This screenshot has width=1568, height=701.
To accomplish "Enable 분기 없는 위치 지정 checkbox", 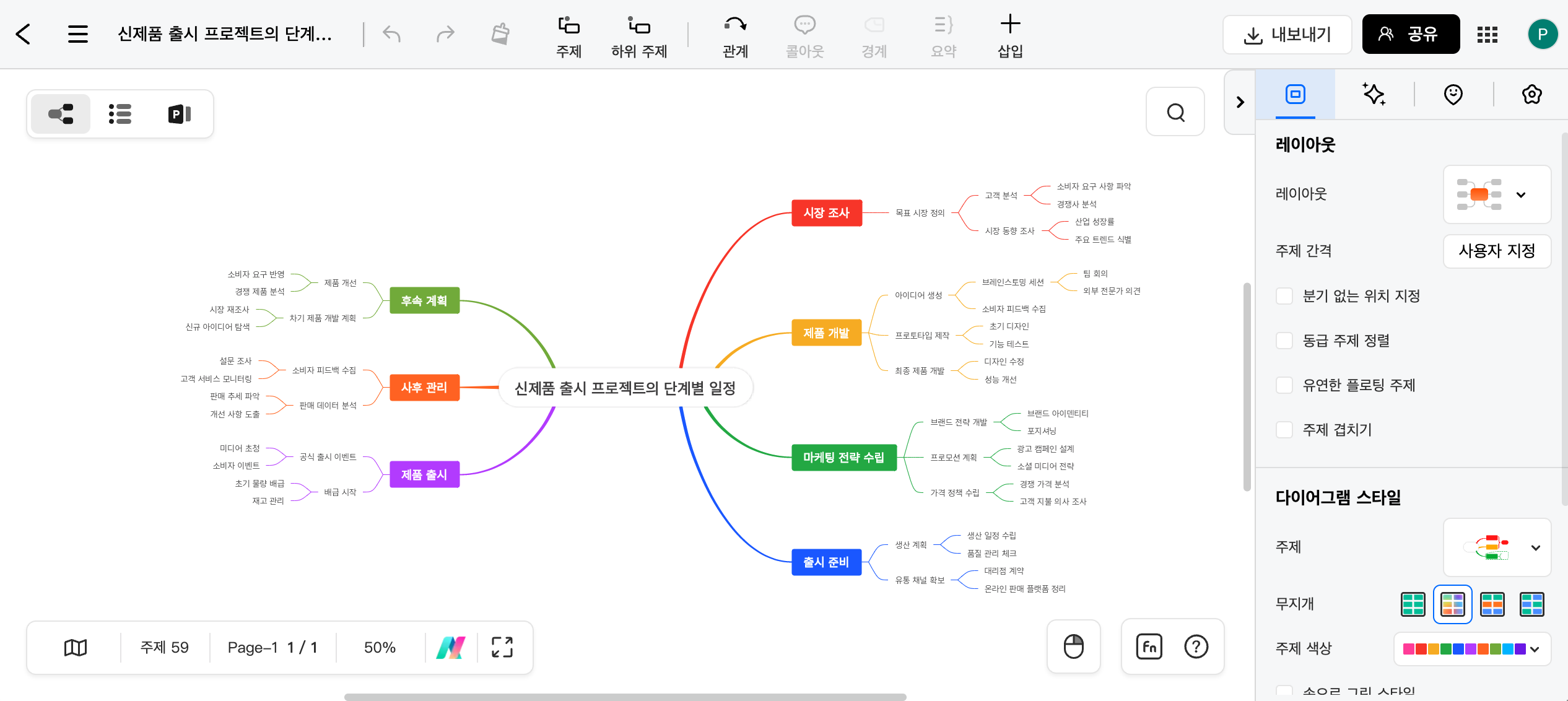I will pyautogui.click(x=1284, y=296).
